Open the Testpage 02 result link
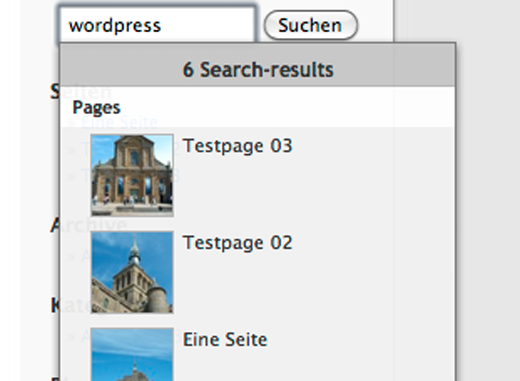The height and width of the screenshot is (381, 520). tap(237, 242)
